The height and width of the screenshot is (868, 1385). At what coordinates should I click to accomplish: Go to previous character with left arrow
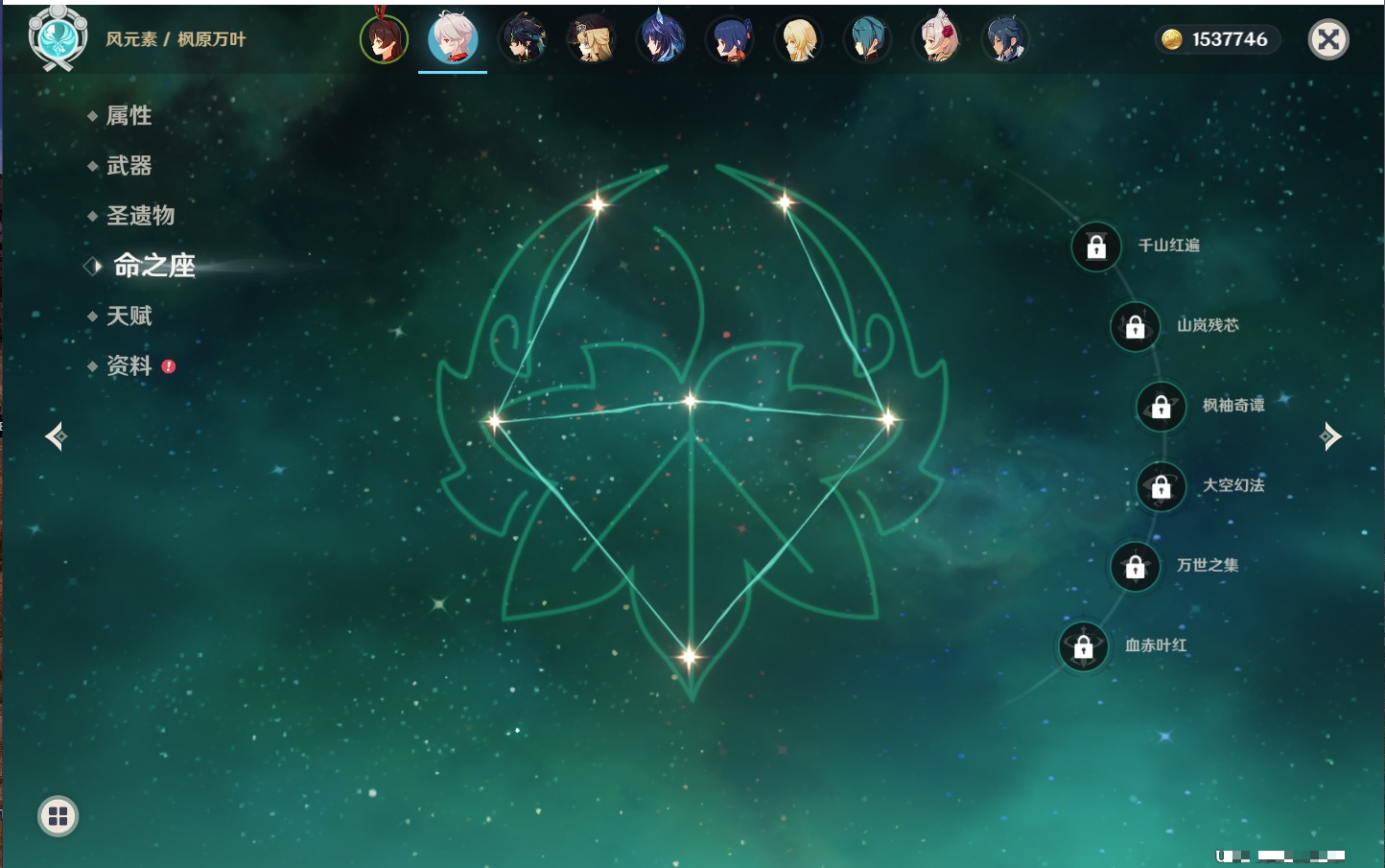56,436
